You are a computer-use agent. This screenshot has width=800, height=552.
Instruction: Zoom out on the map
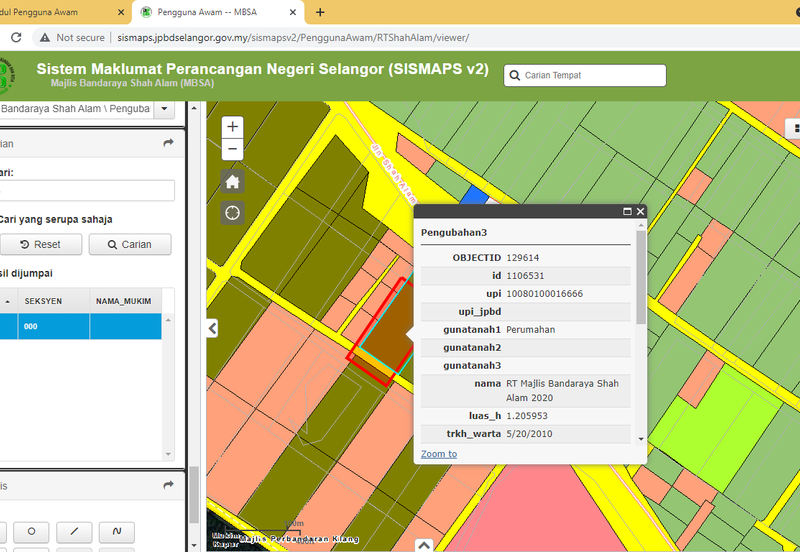(x=233, y=149)
